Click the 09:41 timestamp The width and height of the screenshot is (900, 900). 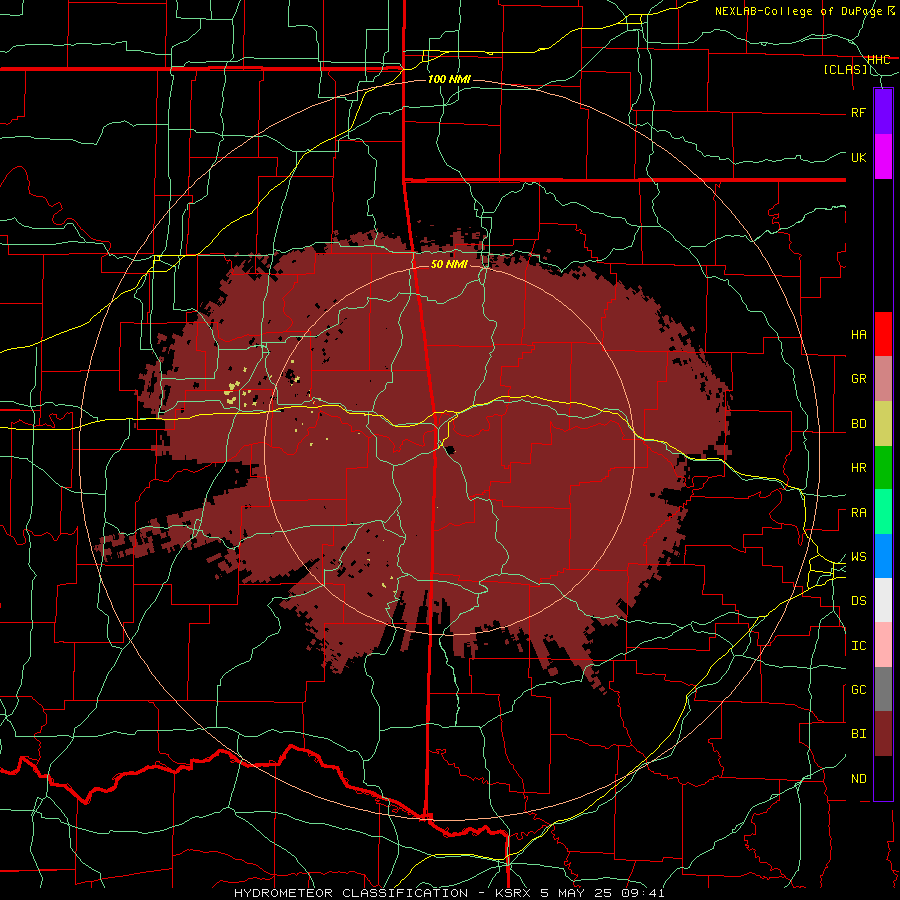[645, 893]
